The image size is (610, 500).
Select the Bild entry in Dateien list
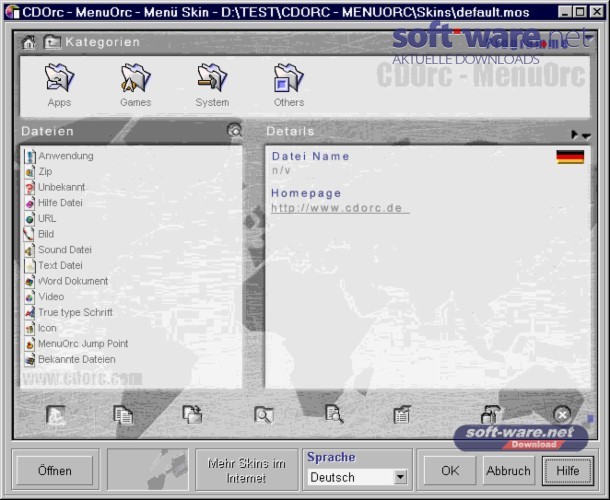click(x=39, y=234)
